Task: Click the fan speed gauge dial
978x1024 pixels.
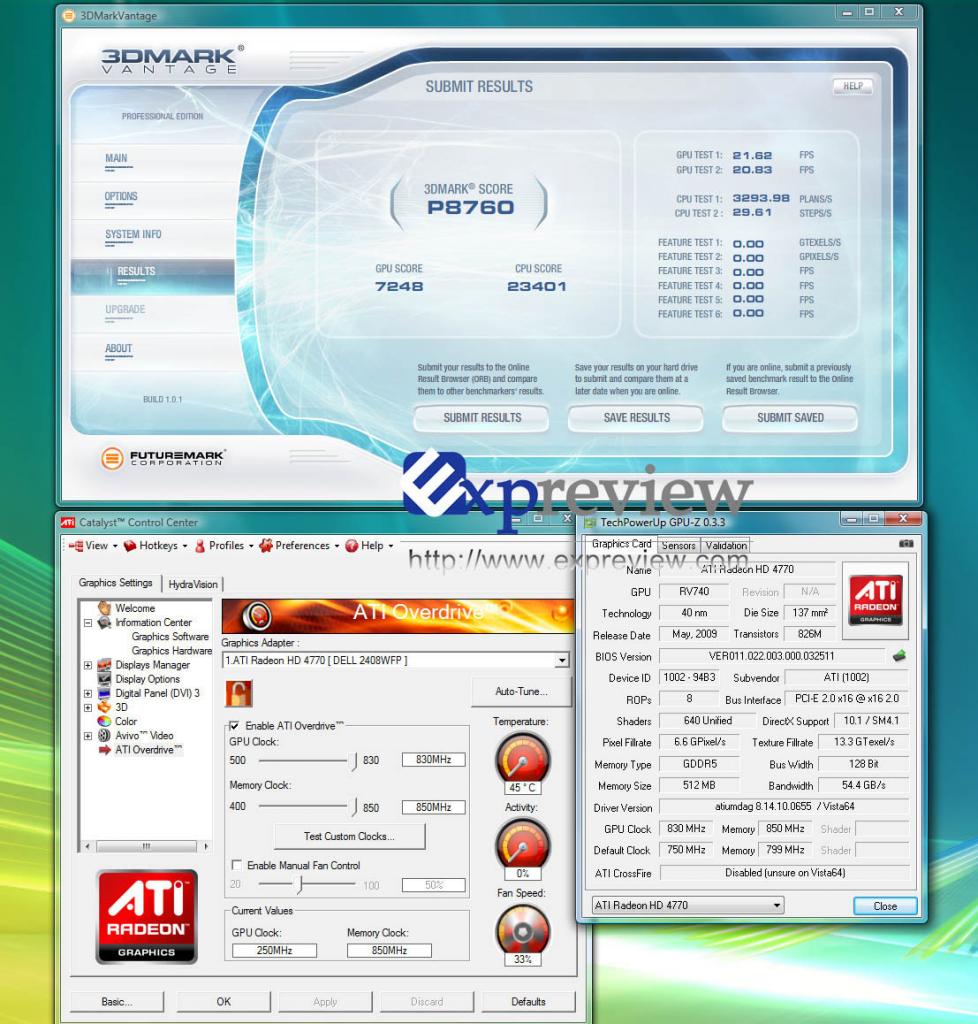Action: click(522, 929)
